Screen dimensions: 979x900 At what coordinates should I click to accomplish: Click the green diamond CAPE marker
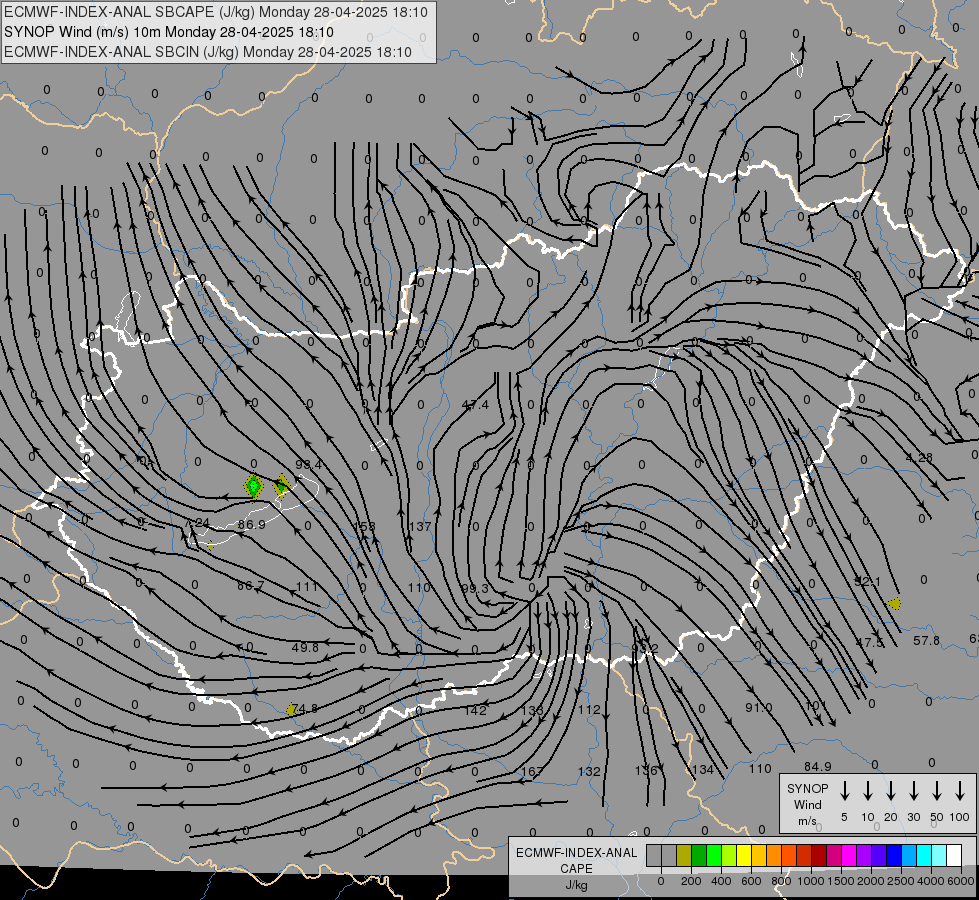(253, 487)
